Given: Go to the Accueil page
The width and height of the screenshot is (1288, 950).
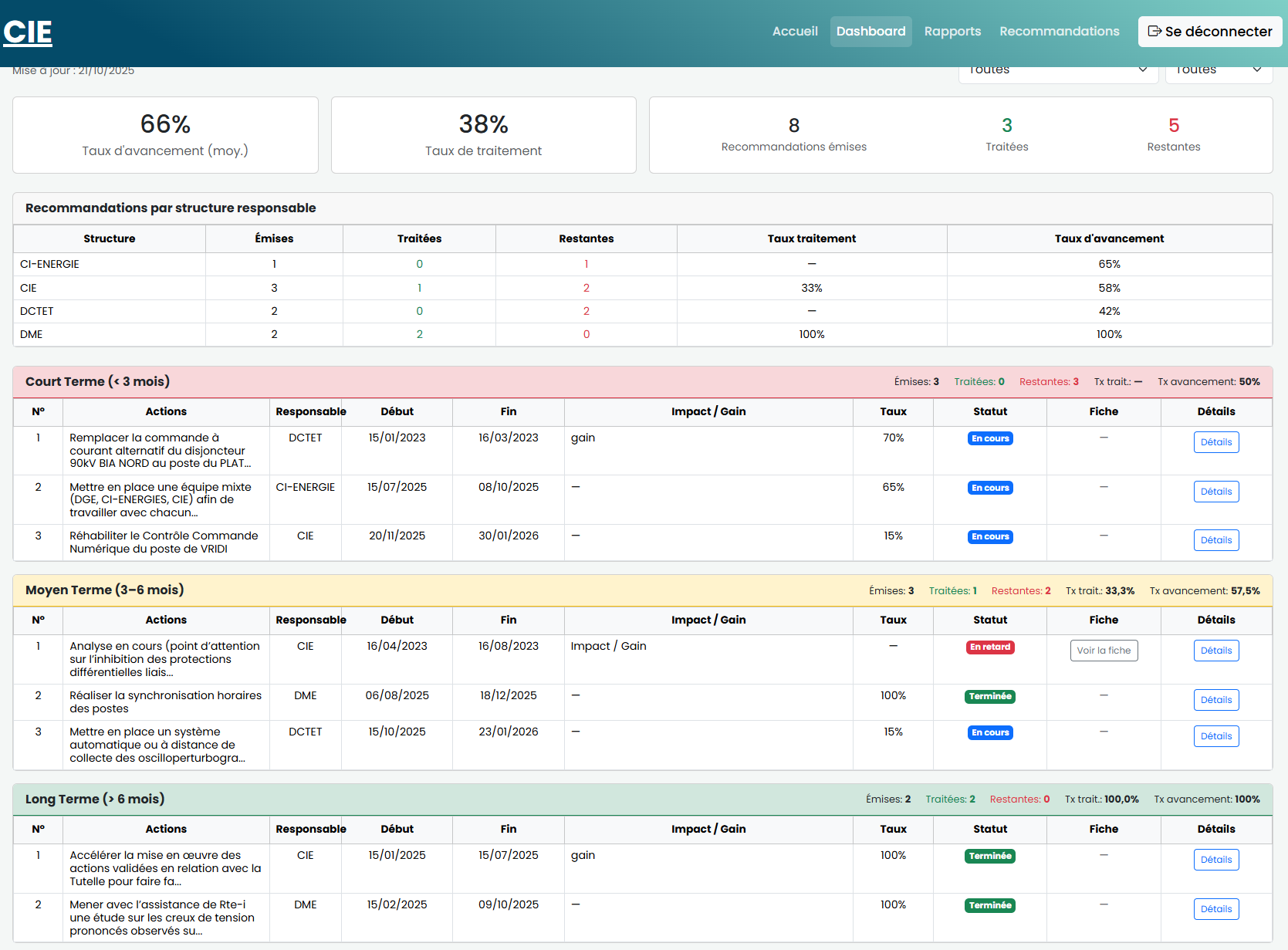Looking at the screenshot, I should coord(794,32).
